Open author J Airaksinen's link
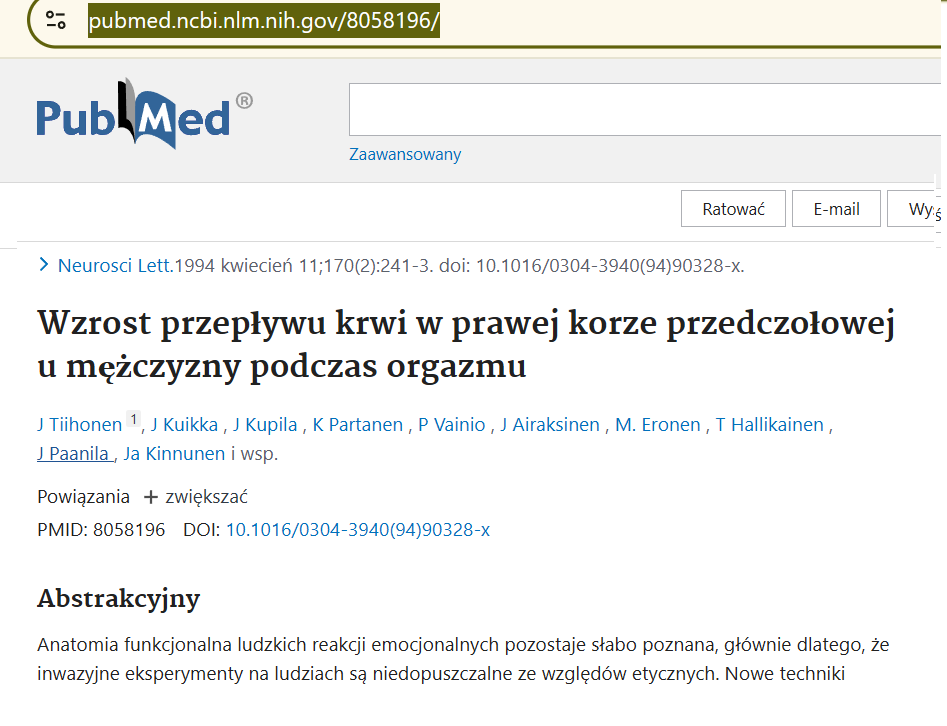The width and height of the screenshot is (947, 726). point(550,425)
